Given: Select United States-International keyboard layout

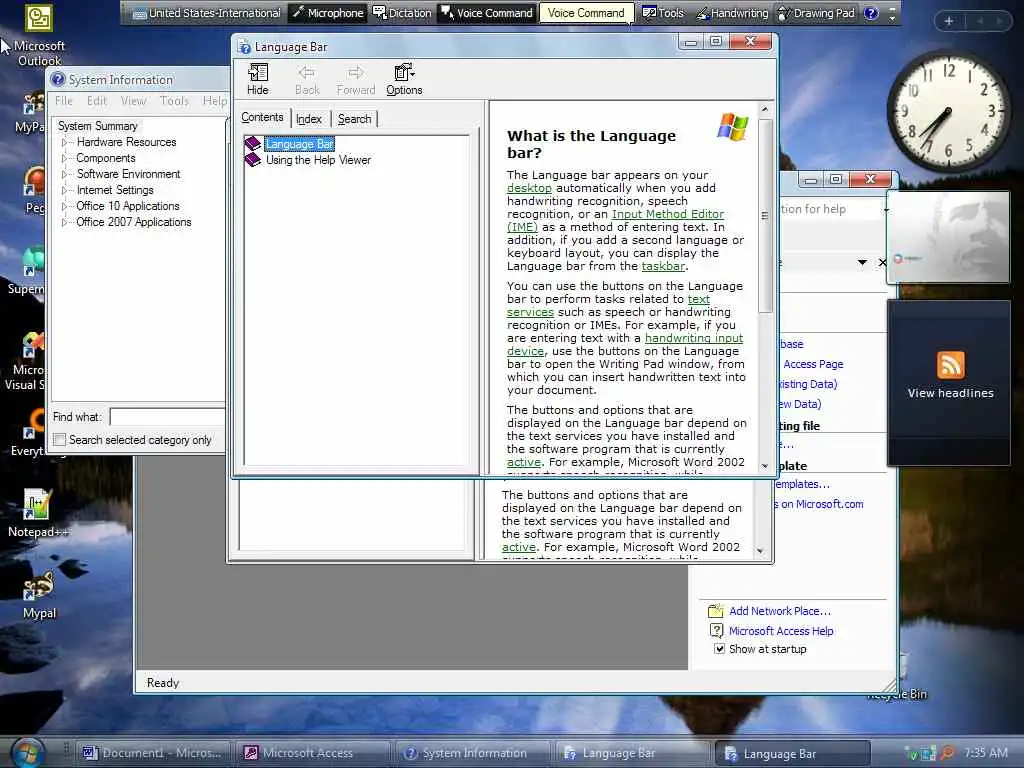Looking at the screenshot, I should click(x=206, y=12).
